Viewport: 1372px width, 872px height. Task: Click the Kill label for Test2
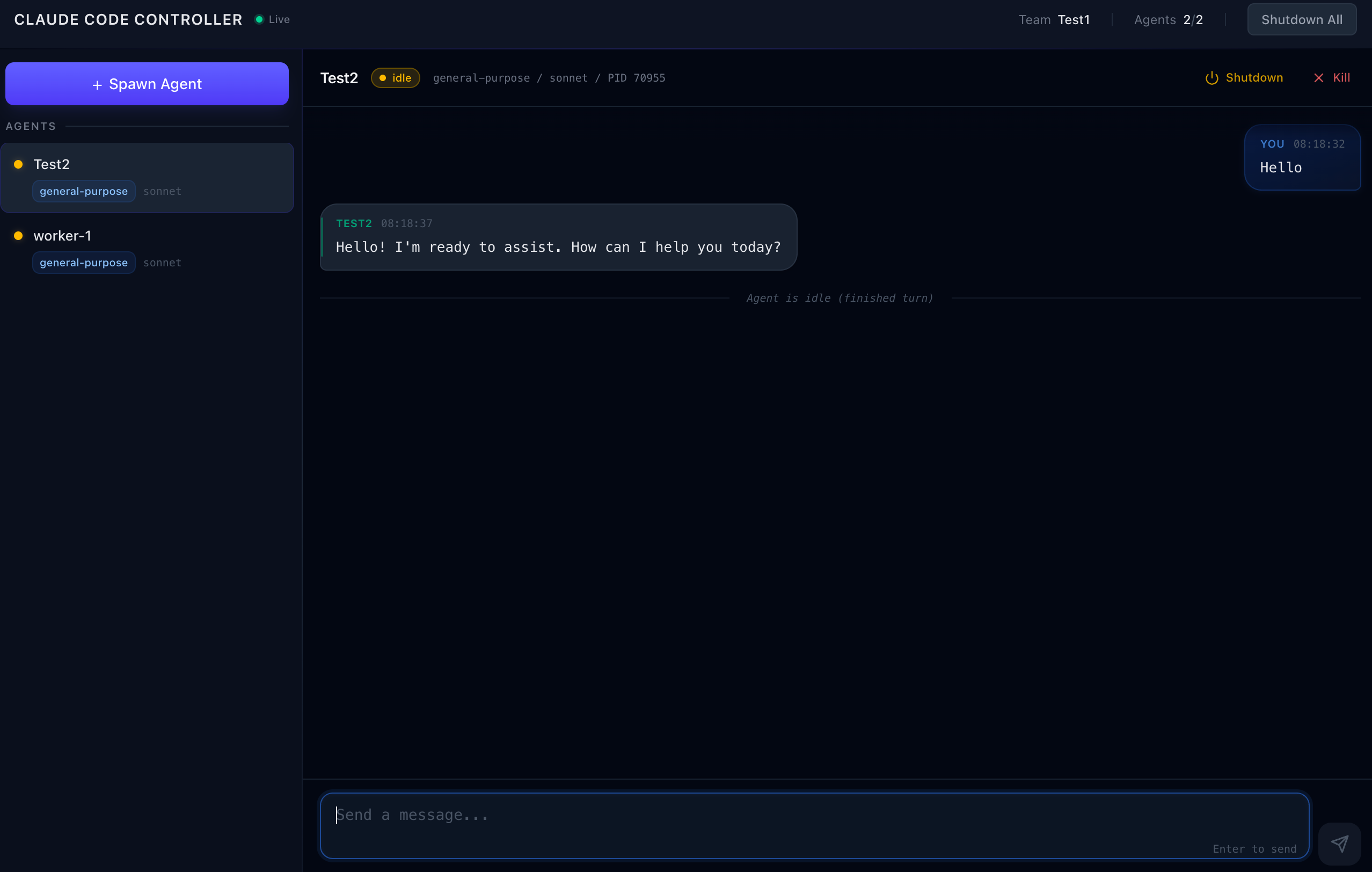click(1341, 77)
